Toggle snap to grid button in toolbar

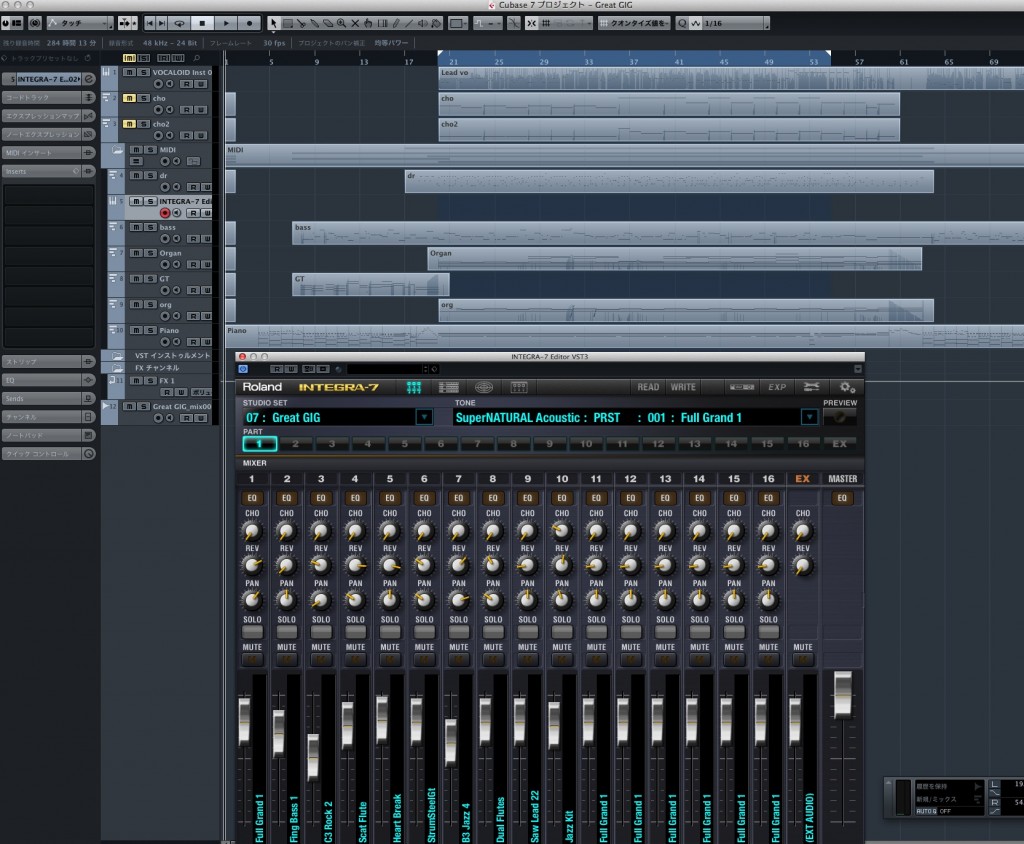[532, 23]
